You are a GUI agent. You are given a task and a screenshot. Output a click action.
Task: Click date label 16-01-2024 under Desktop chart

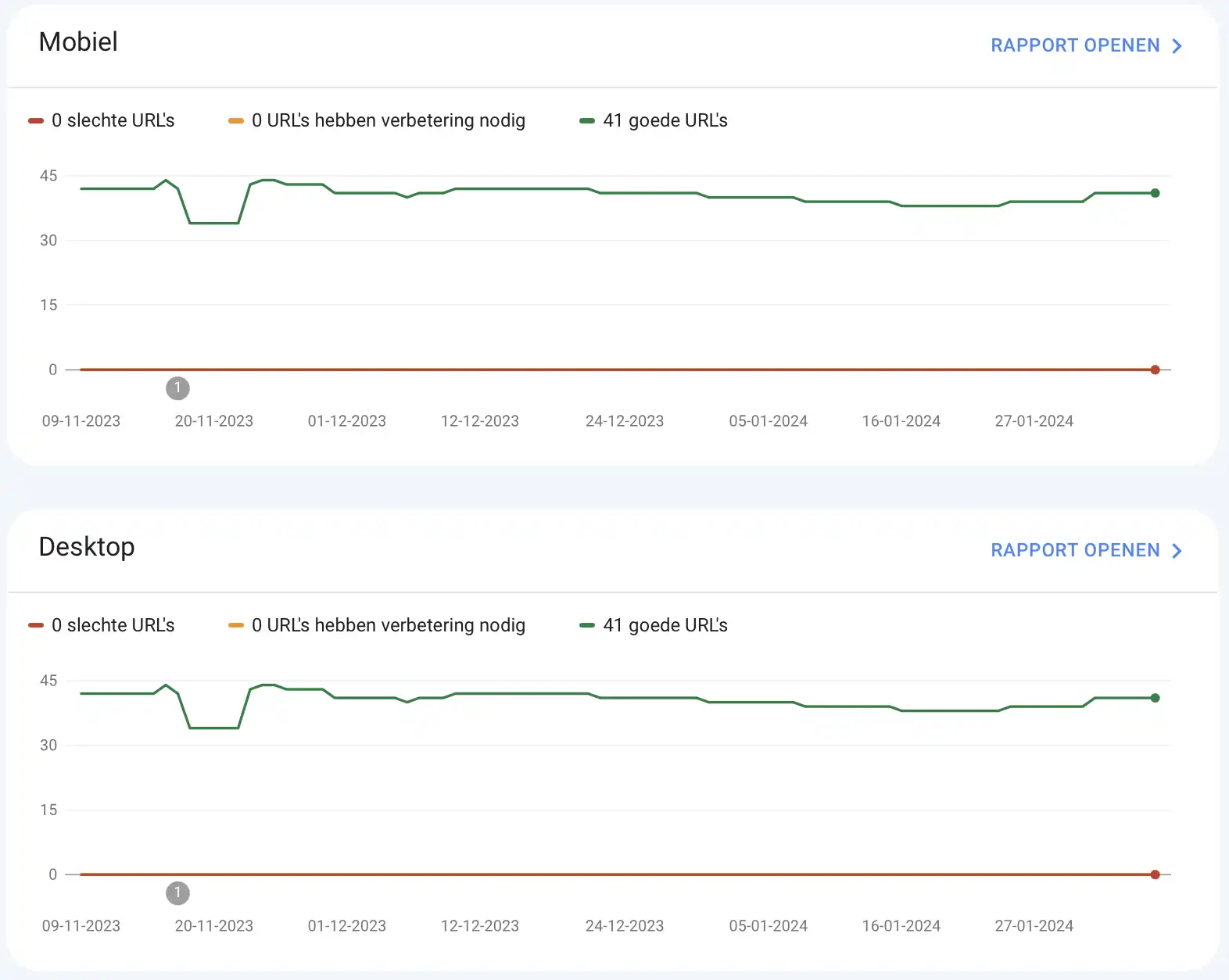[901, 926]
